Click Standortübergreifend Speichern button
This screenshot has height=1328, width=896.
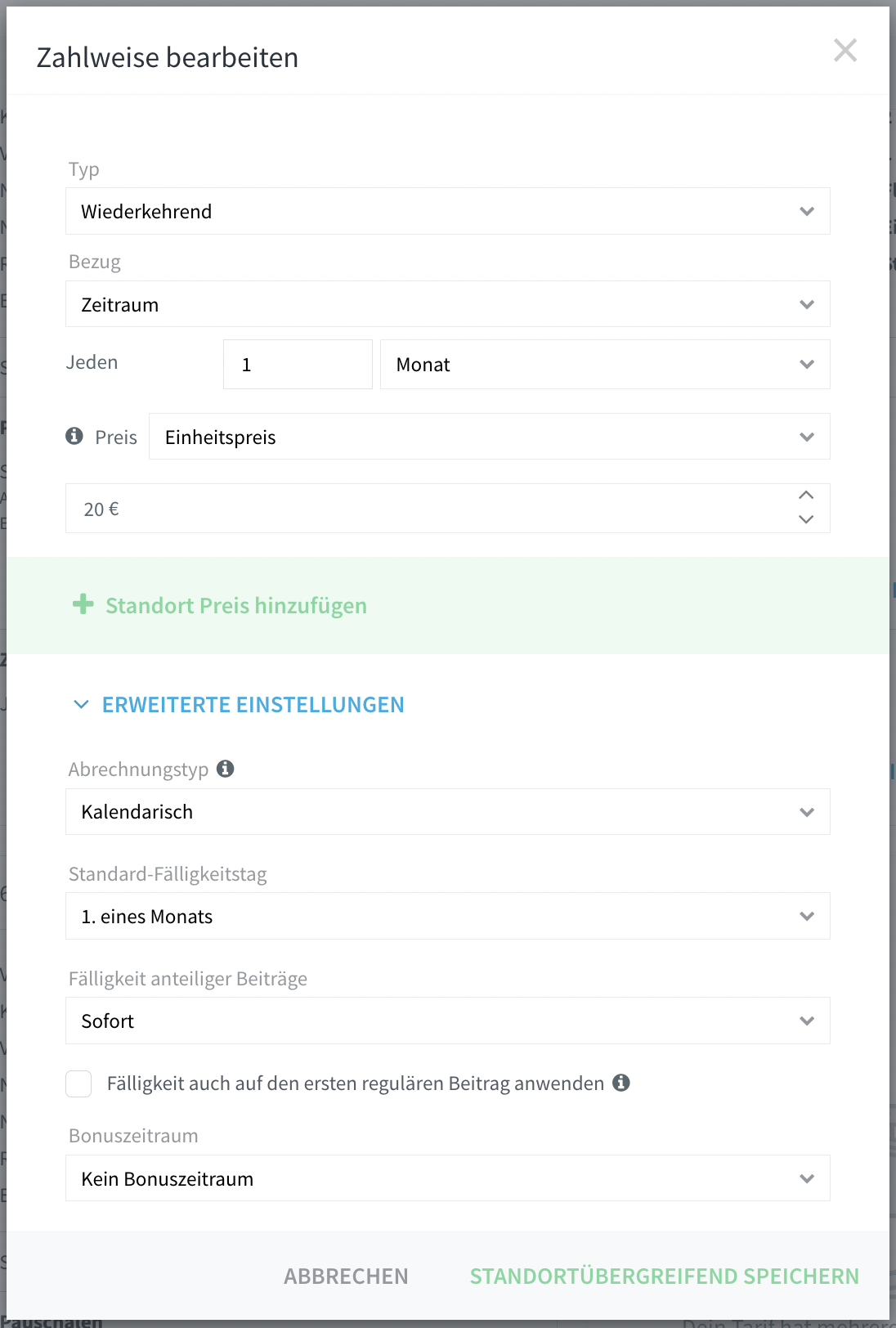665,1276
